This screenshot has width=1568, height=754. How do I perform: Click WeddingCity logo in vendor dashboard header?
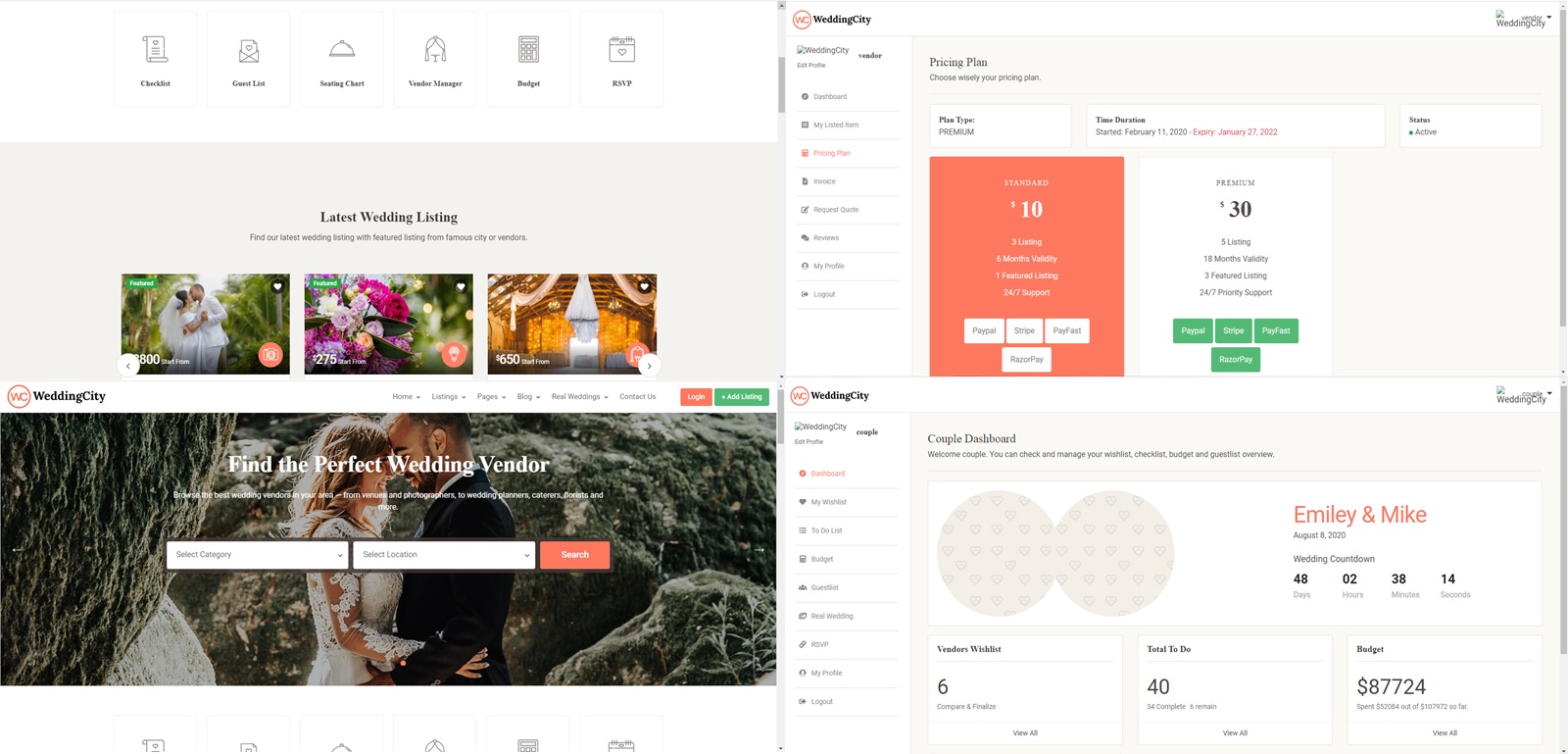[x=832, y=20]
